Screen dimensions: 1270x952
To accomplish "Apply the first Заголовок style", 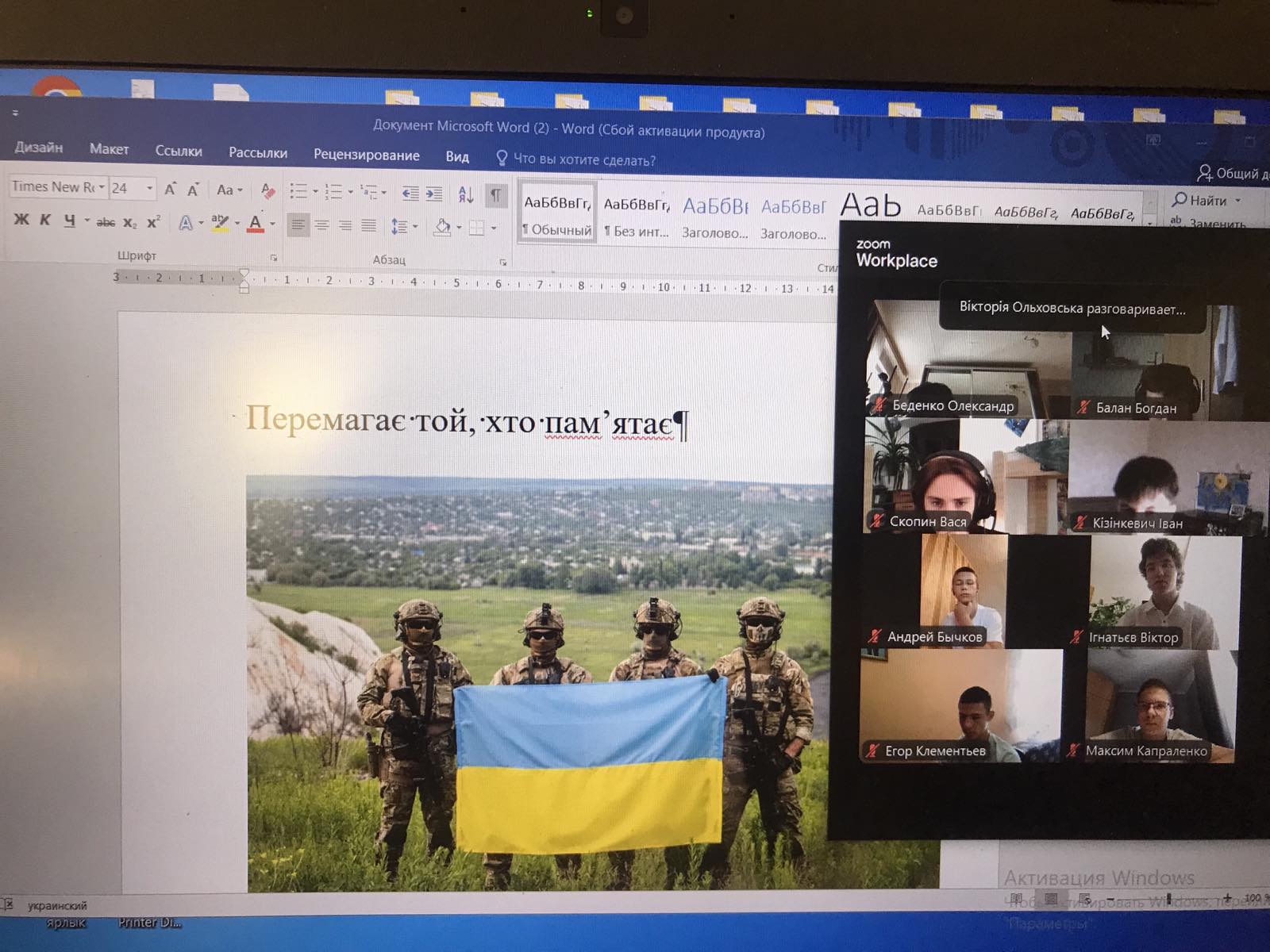I will [x=715, y=218].
